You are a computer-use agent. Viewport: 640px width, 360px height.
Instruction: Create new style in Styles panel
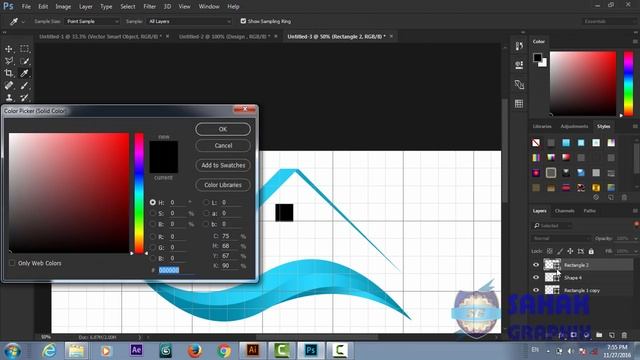click(x=611, y=198)
